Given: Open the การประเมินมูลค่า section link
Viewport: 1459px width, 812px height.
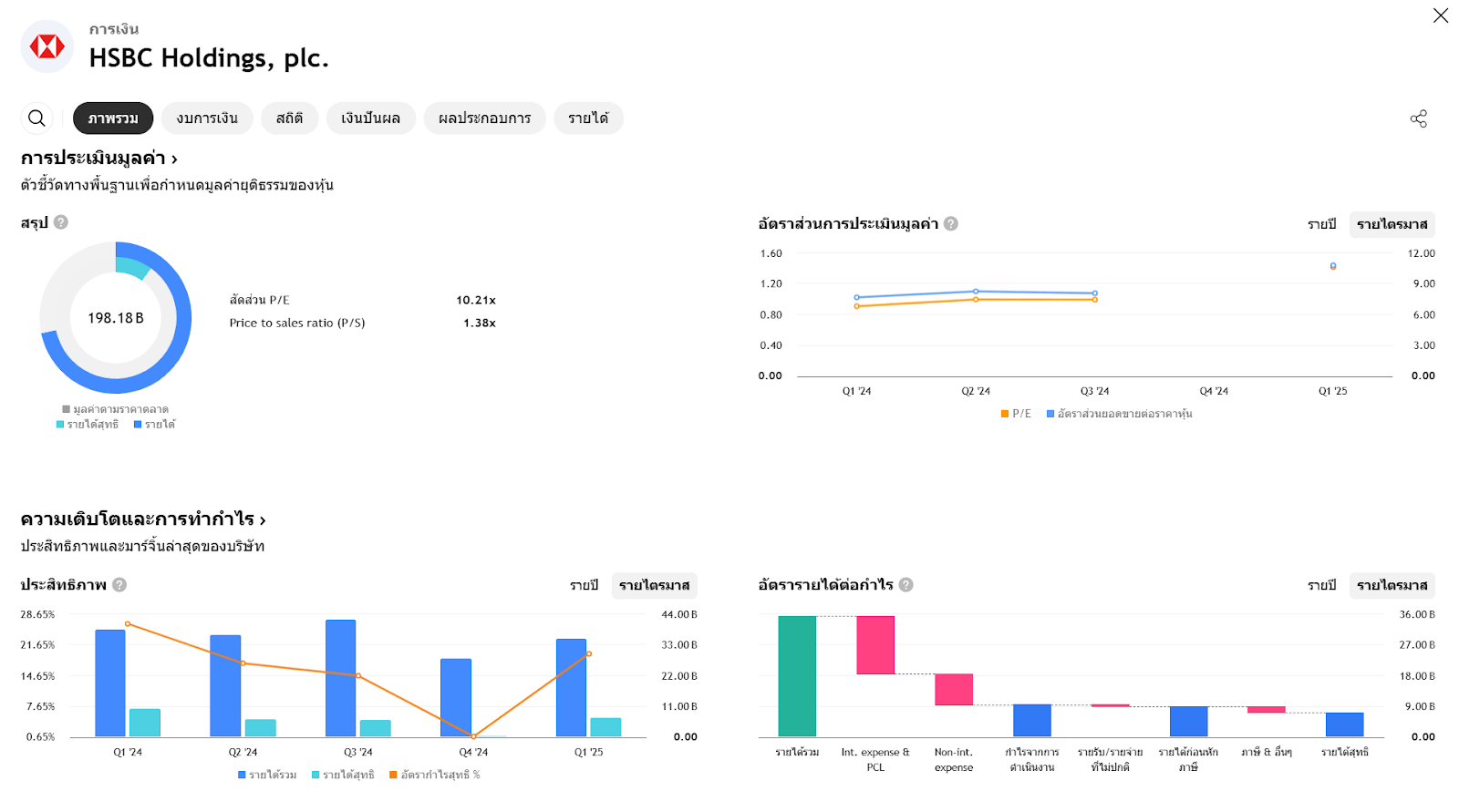Looking at the screenshot, I should pos(98,159).
